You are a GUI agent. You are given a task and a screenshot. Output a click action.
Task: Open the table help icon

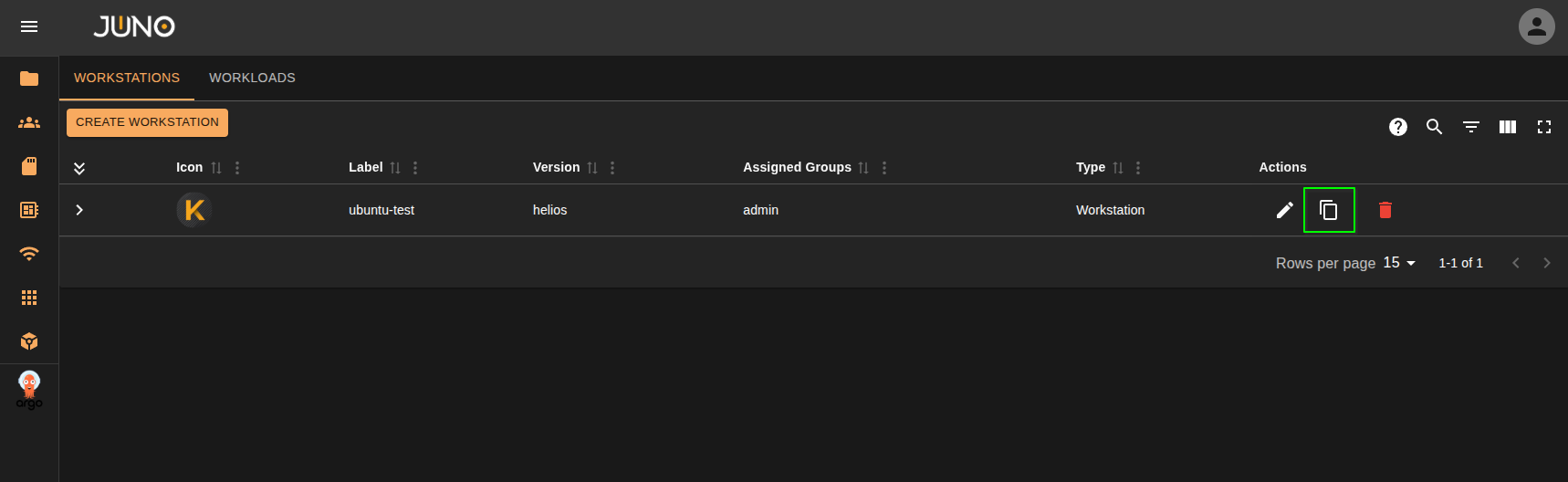click(1397, 127)
